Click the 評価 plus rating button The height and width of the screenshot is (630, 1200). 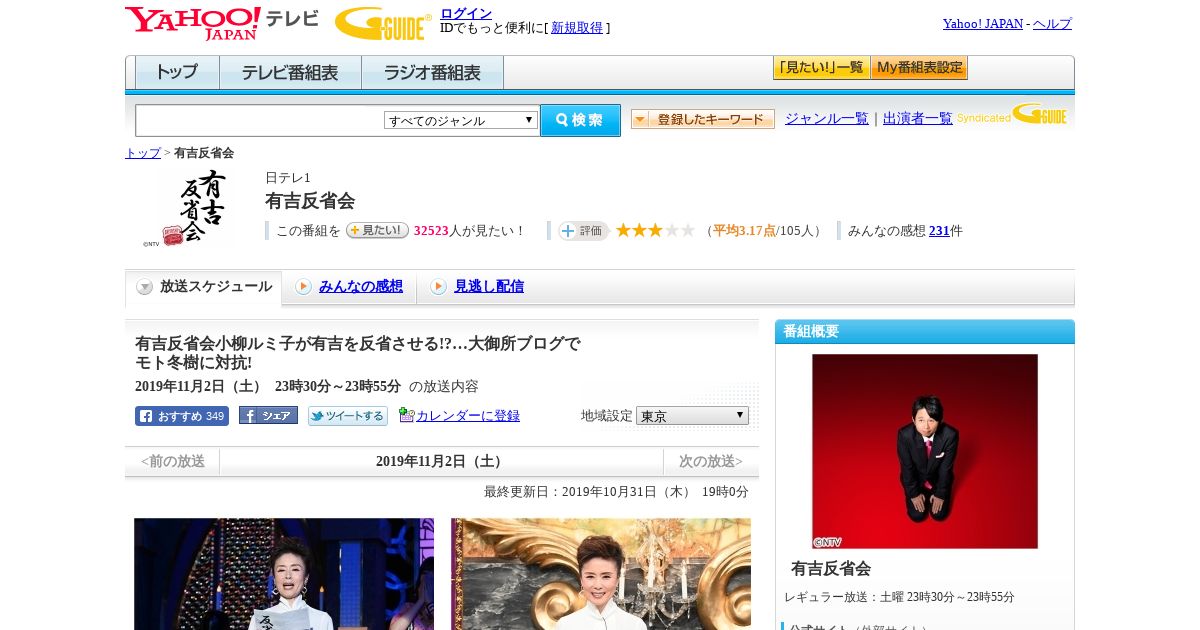pyautogui.click(x=584, y=230)
